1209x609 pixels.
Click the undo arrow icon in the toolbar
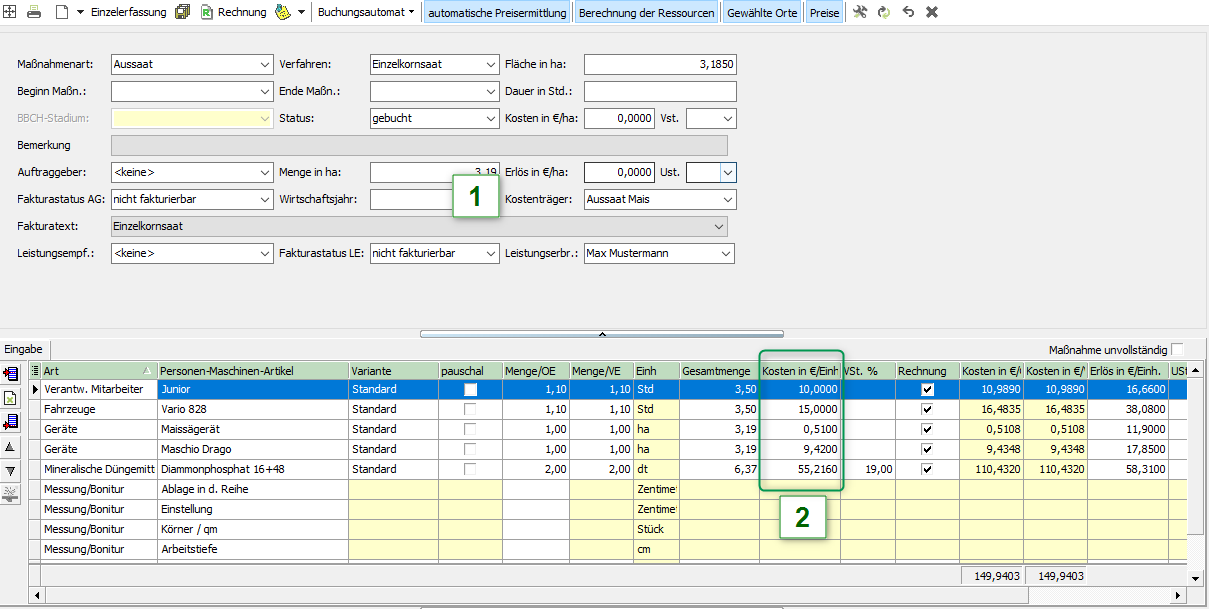pyautogui.click(x=908, y=12)
